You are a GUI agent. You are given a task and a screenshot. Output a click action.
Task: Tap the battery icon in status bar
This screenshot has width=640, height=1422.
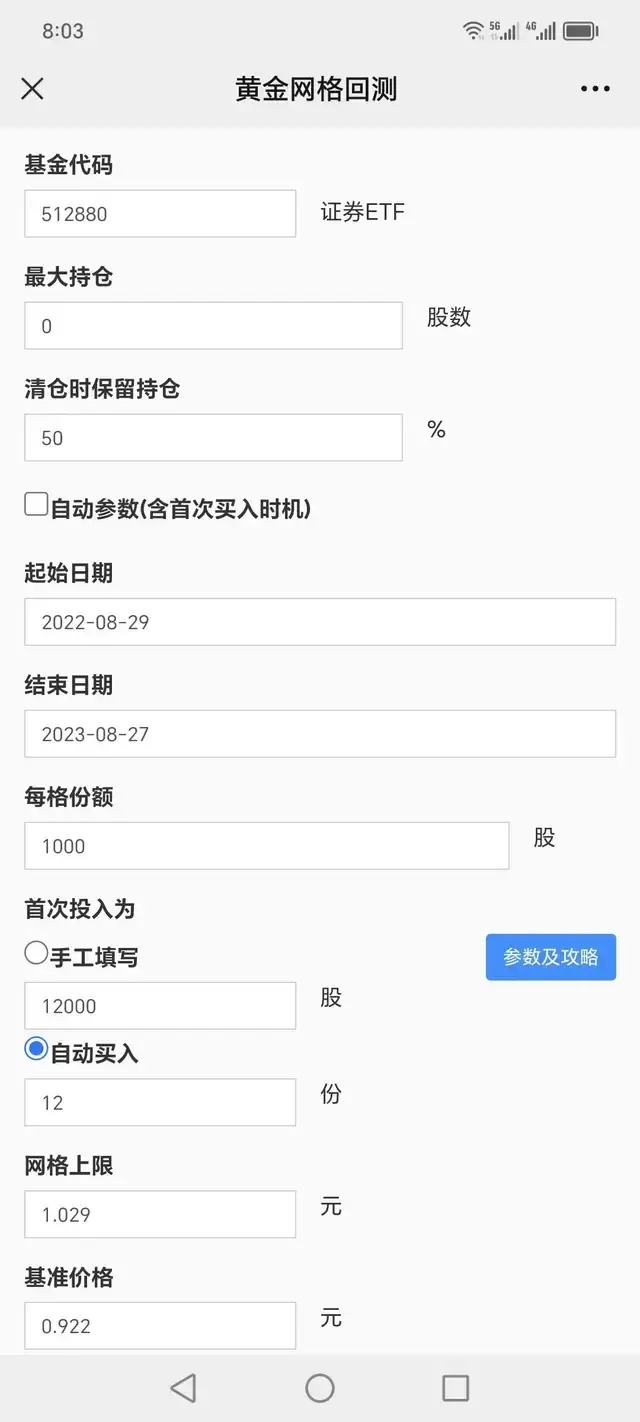(x=580, y=31)
